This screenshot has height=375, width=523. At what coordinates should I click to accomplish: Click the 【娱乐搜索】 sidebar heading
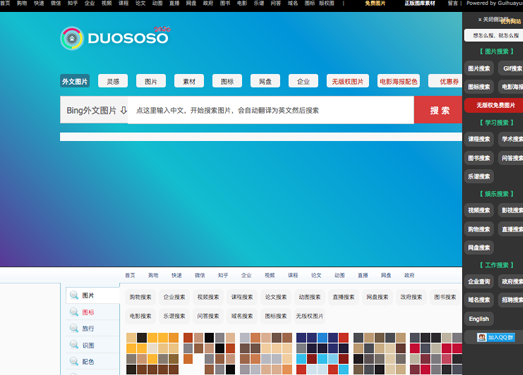[496, 194]
